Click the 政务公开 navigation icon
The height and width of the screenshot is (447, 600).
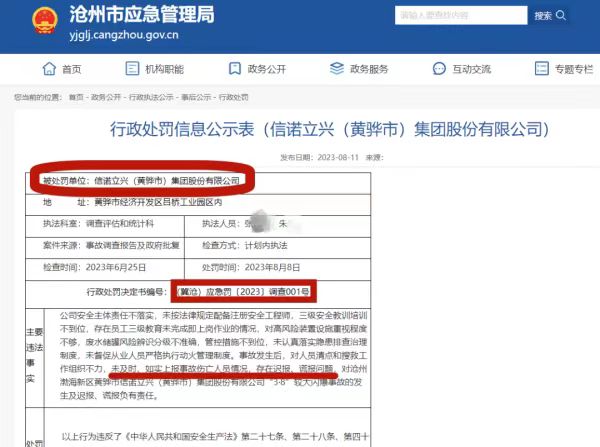[231, 69]
